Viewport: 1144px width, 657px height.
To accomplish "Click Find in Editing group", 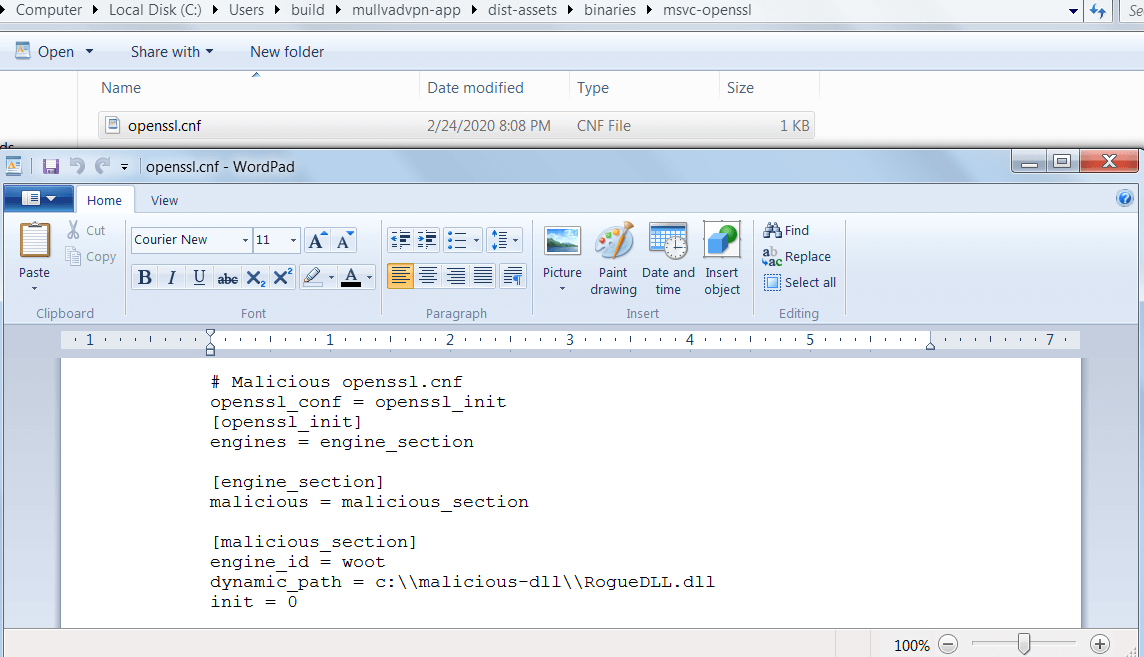I will point(786,230).
